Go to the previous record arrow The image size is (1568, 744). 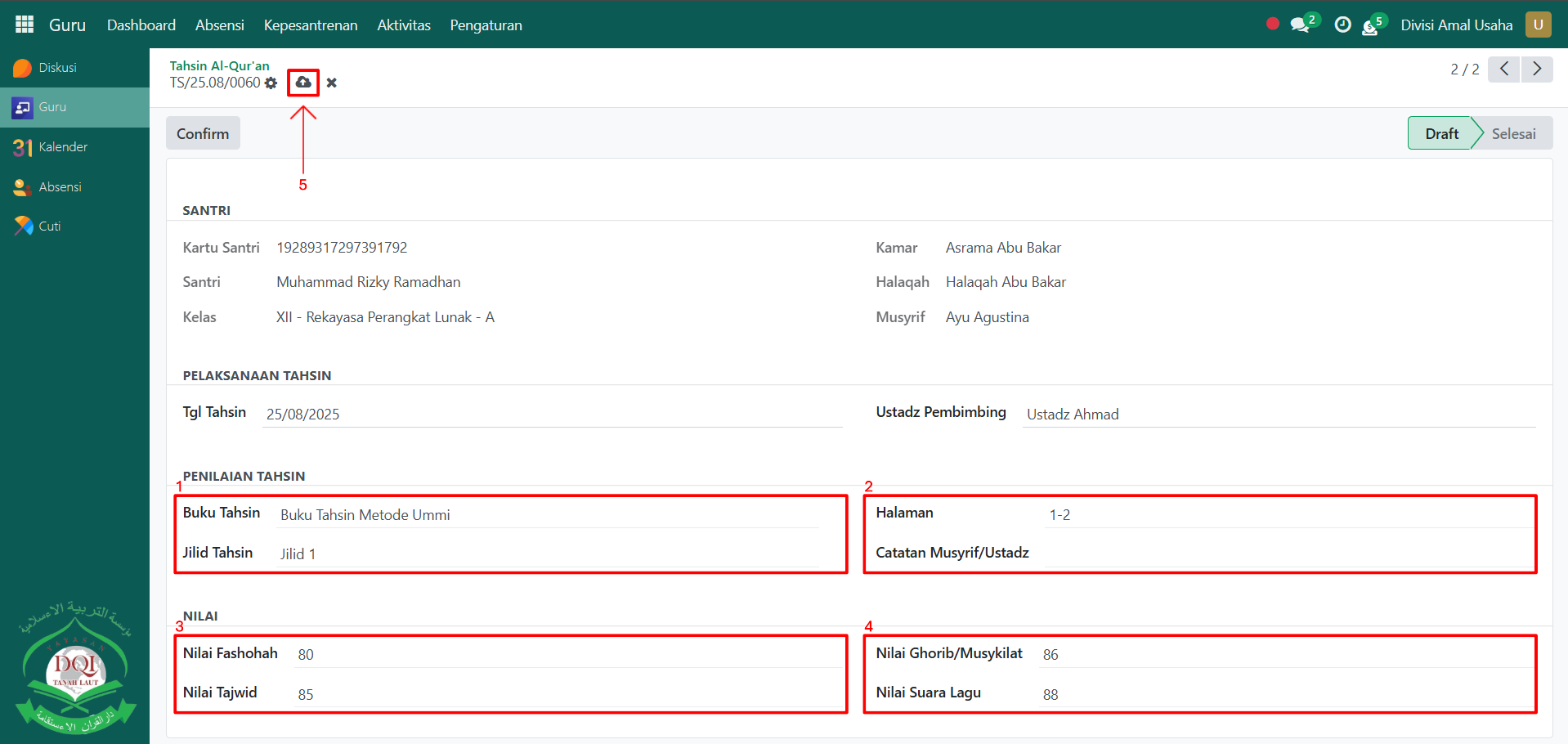click(1504, 69)
